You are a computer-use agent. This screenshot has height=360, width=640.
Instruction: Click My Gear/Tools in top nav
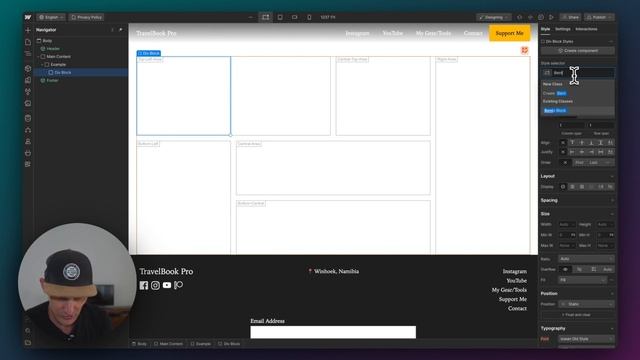click(433, 33)
